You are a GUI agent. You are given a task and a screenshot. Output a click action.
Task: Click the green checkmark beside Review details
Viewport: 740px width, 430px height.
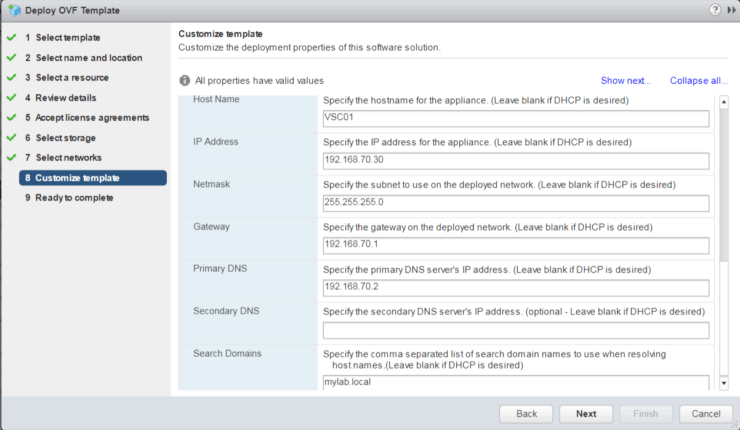[10, 98]
